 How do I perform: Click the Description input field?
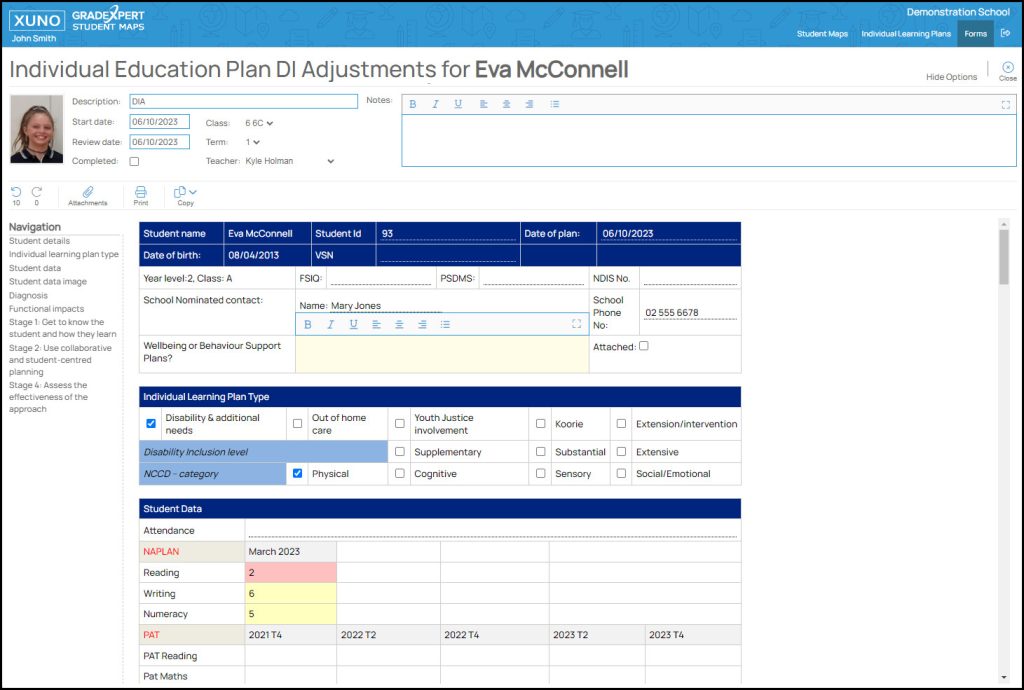click(x=244, y=102)
